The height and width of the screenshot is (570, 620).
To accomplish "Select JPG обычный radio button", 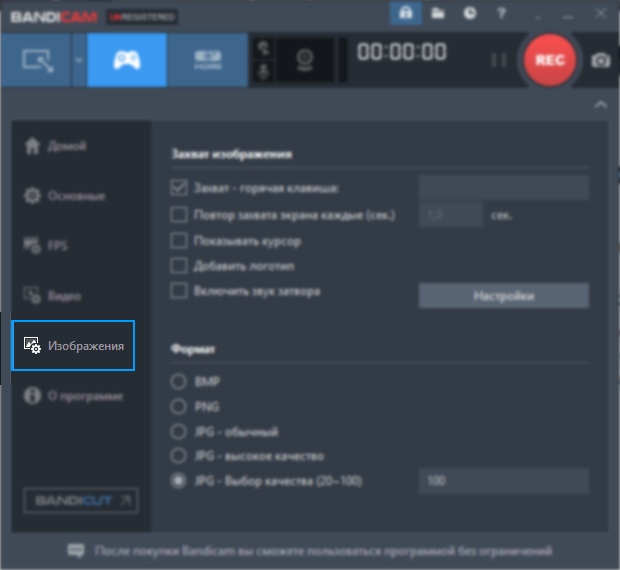I will (x=178, y=431).
